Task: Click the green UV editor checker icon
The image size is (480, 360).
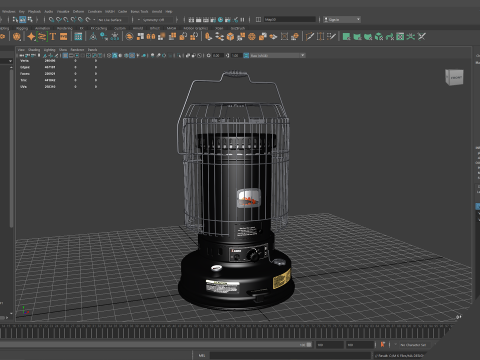Action: [400, 37]
